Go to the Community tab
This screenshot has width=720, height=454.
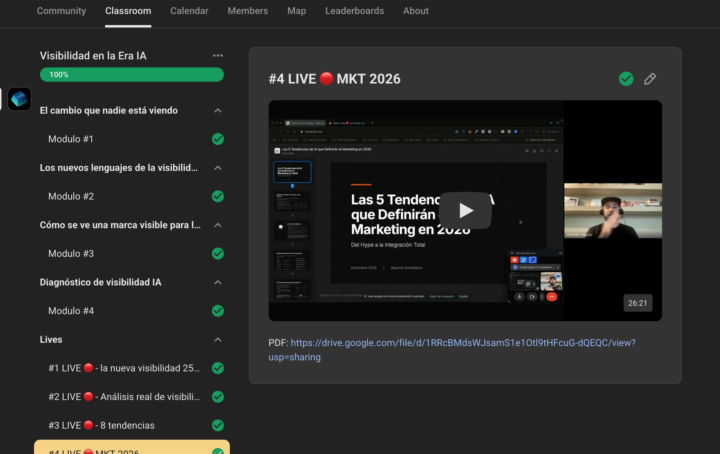pyautogui.click(x=61, y=11)
